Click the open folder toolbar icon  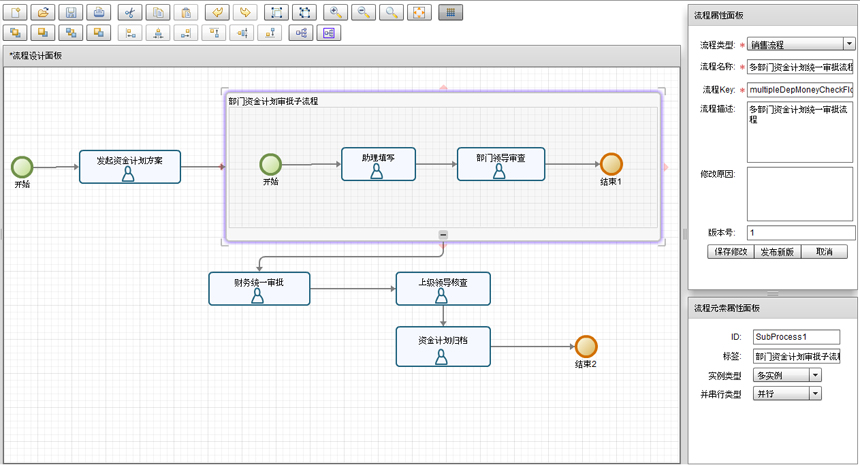click(43, 13)
